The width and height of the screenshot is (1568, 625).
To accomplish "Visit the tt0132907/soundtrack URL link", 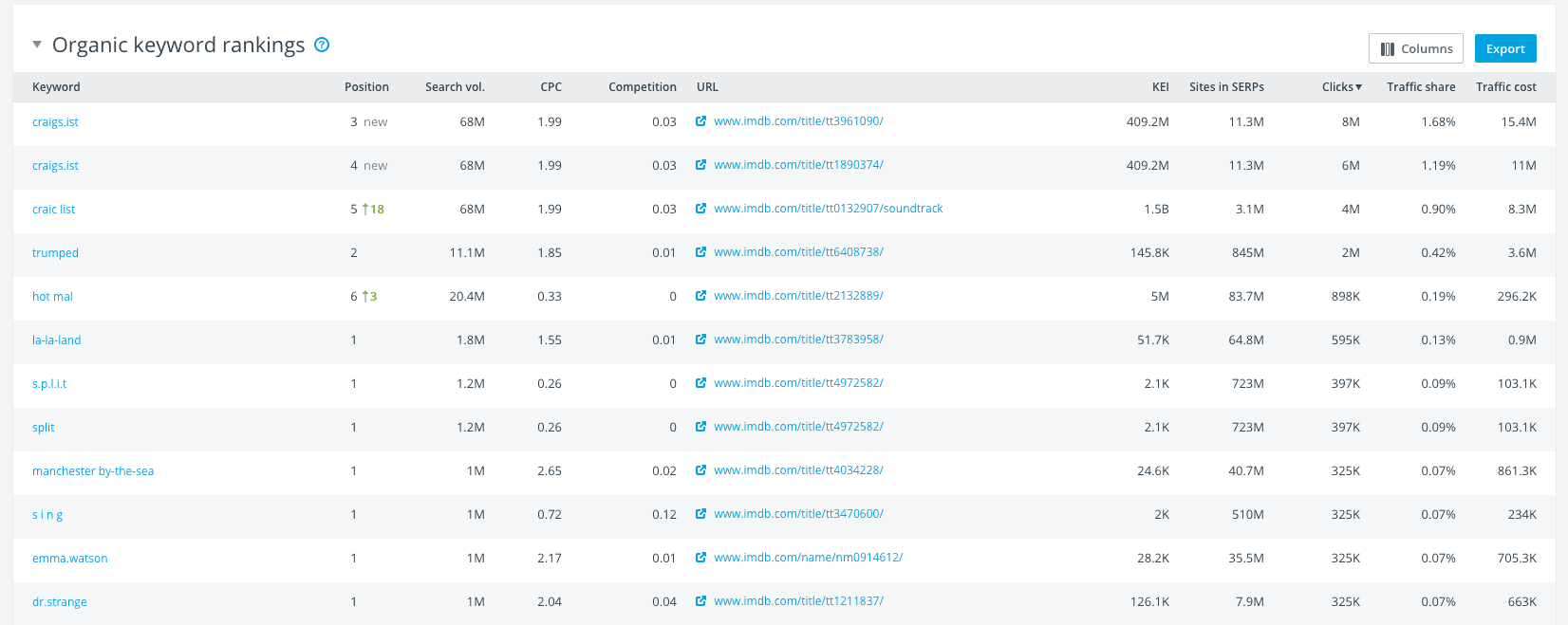I will [829, 209].
